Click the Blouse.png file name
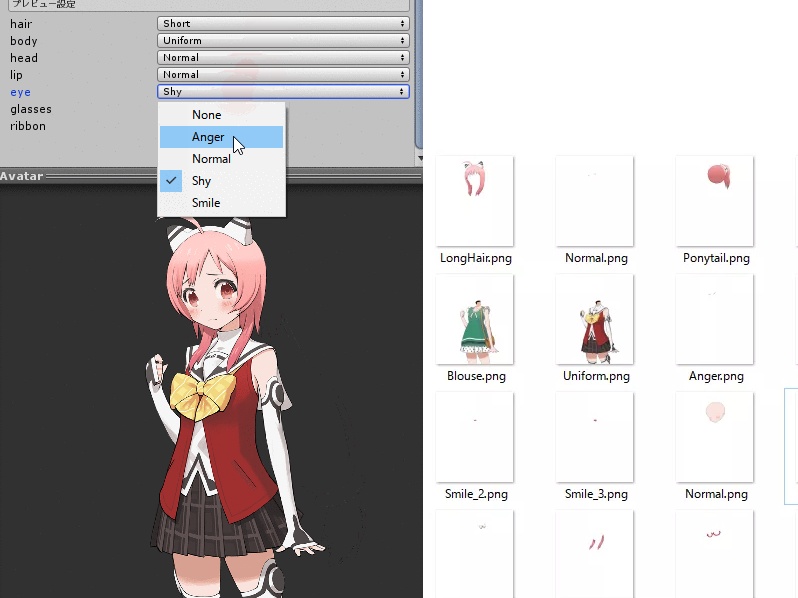The height and width of the screenshot is (598, 798). click(x=476, y=376)
